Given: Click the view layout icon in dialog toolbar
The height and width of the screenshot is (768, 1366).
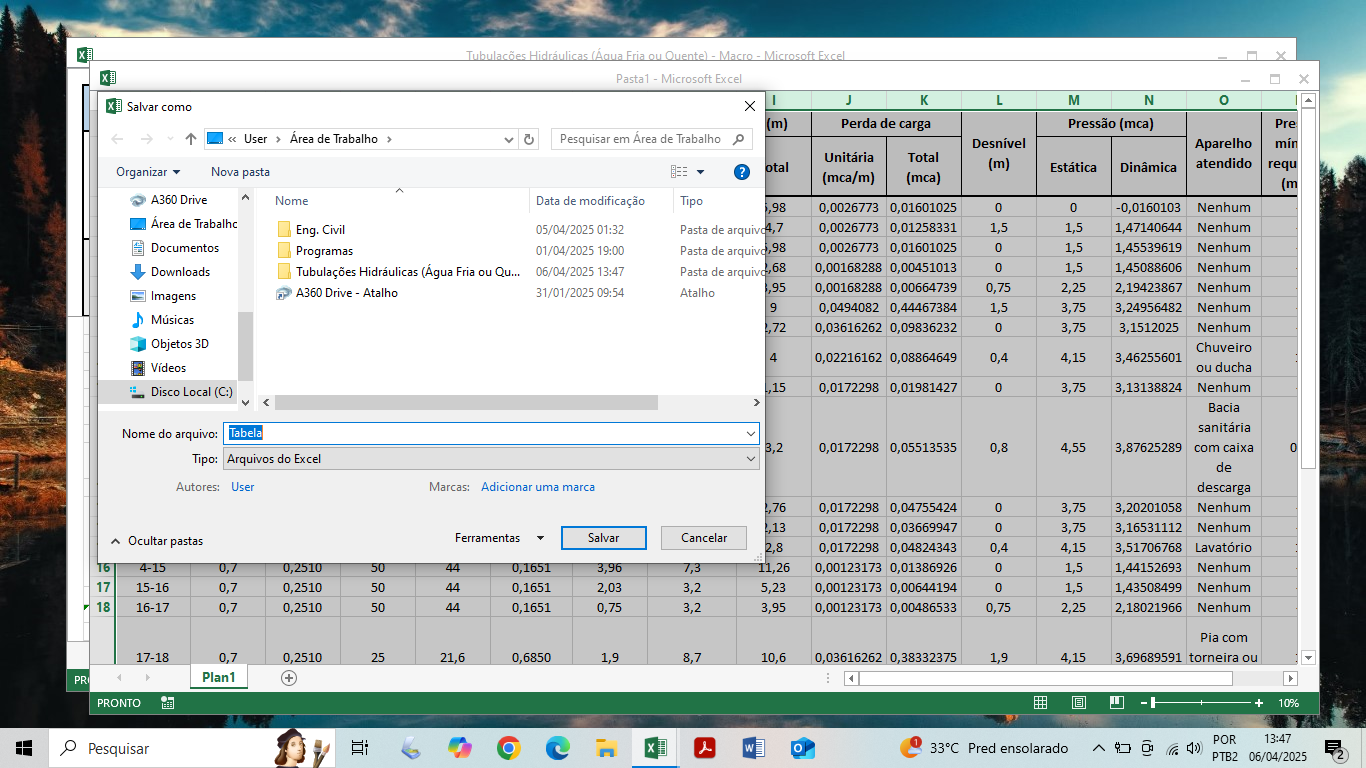Looking at the screenshot, I should 680,172.
